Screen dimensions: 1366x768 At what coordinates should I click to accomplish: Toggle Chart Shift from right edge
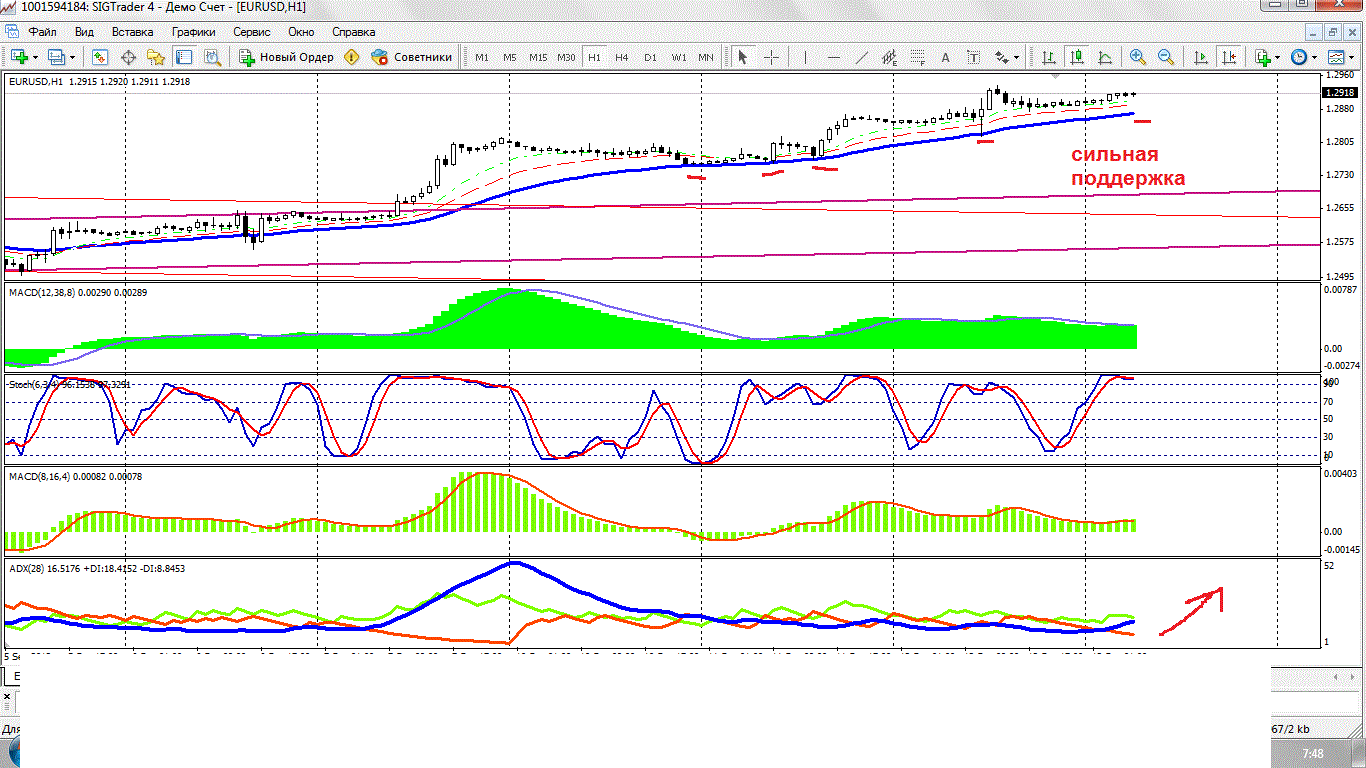[1228, 57]
